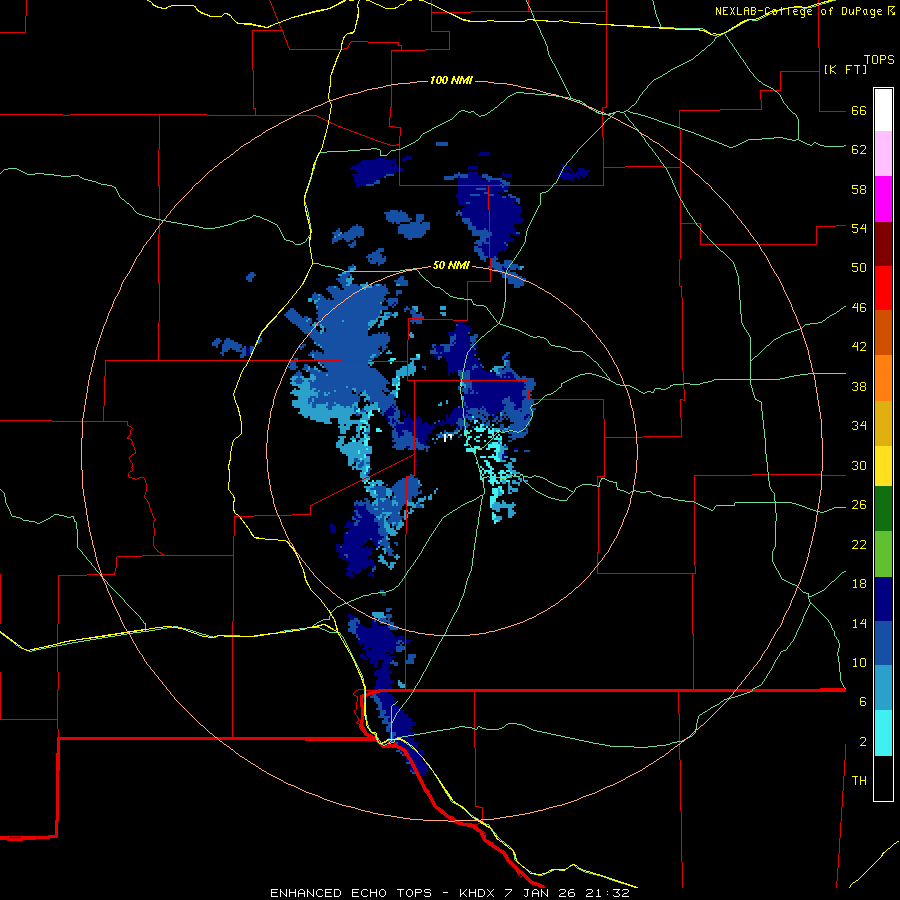
Task: Click the '10' legend value
Action: [859, 662]
